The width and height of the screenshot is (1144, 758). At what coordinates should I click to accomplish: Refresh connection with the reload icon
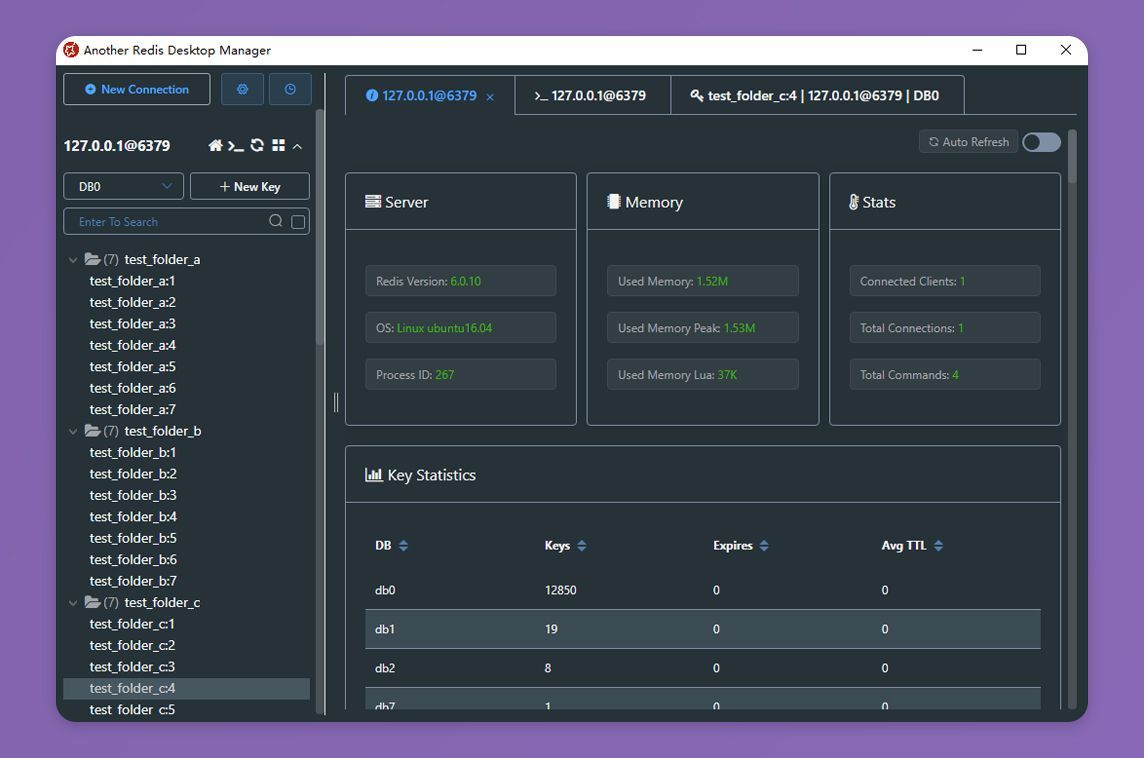coord(257,145)
